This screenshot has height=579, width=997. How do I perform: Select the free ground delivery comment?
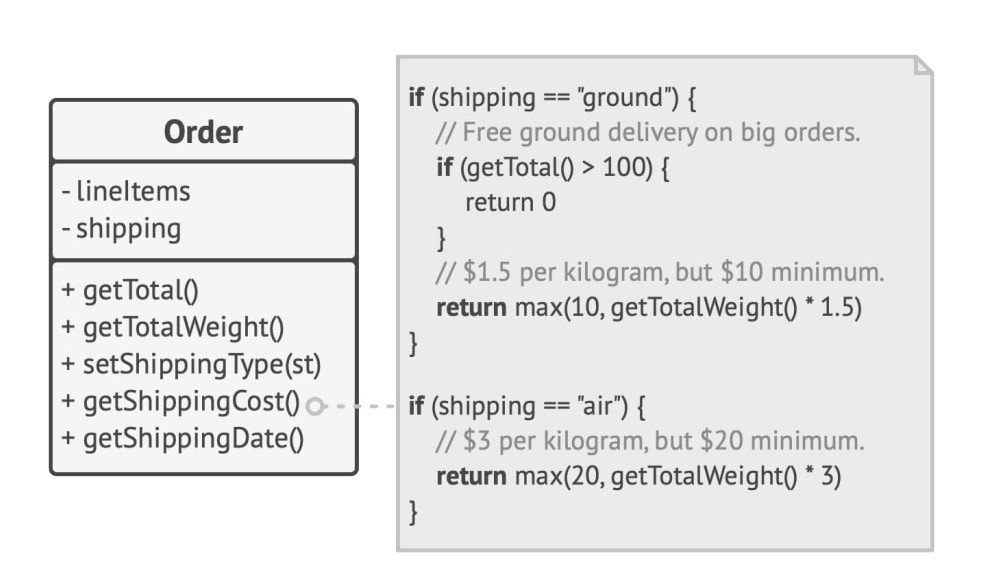click(648, 132)
